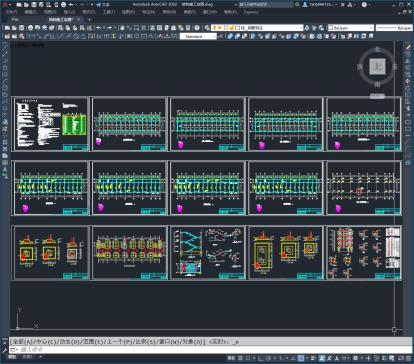Click the viewport controls label in the drawing area
414x364 pixels.
pos(29,45)
